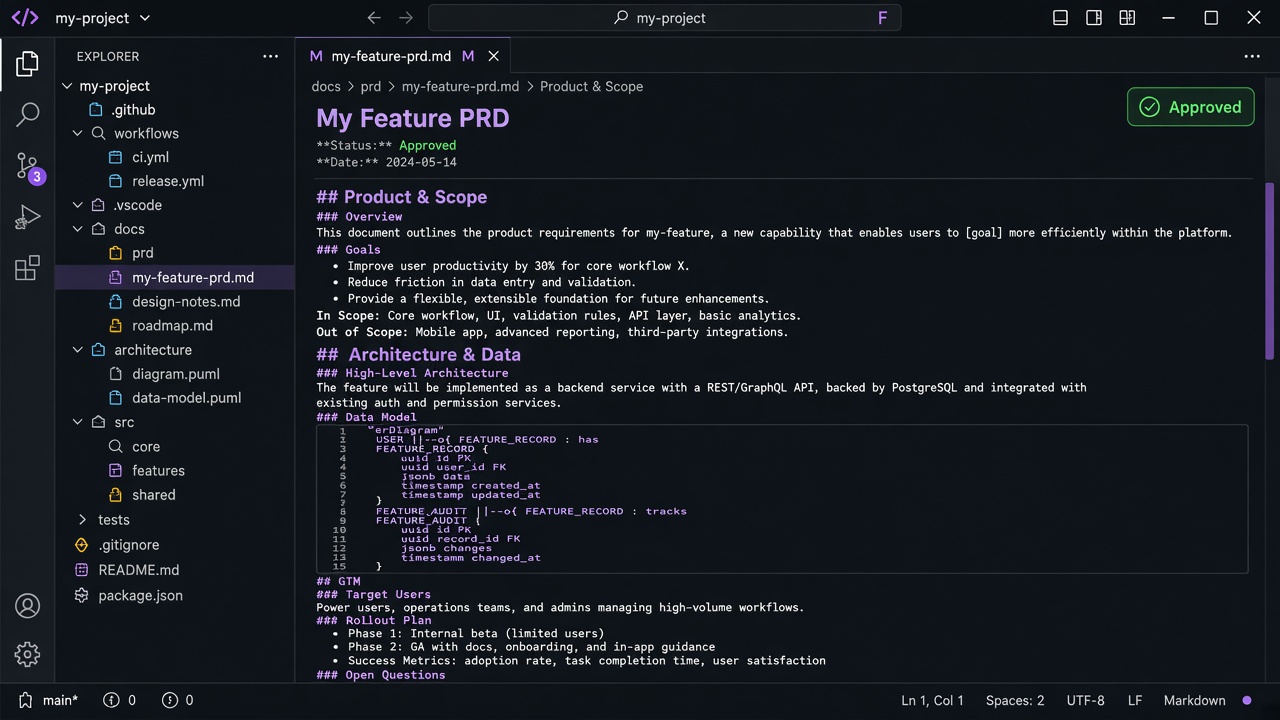Click the my-project command search box
Viewport: 1280px width, 720px height.
[664, 18]
